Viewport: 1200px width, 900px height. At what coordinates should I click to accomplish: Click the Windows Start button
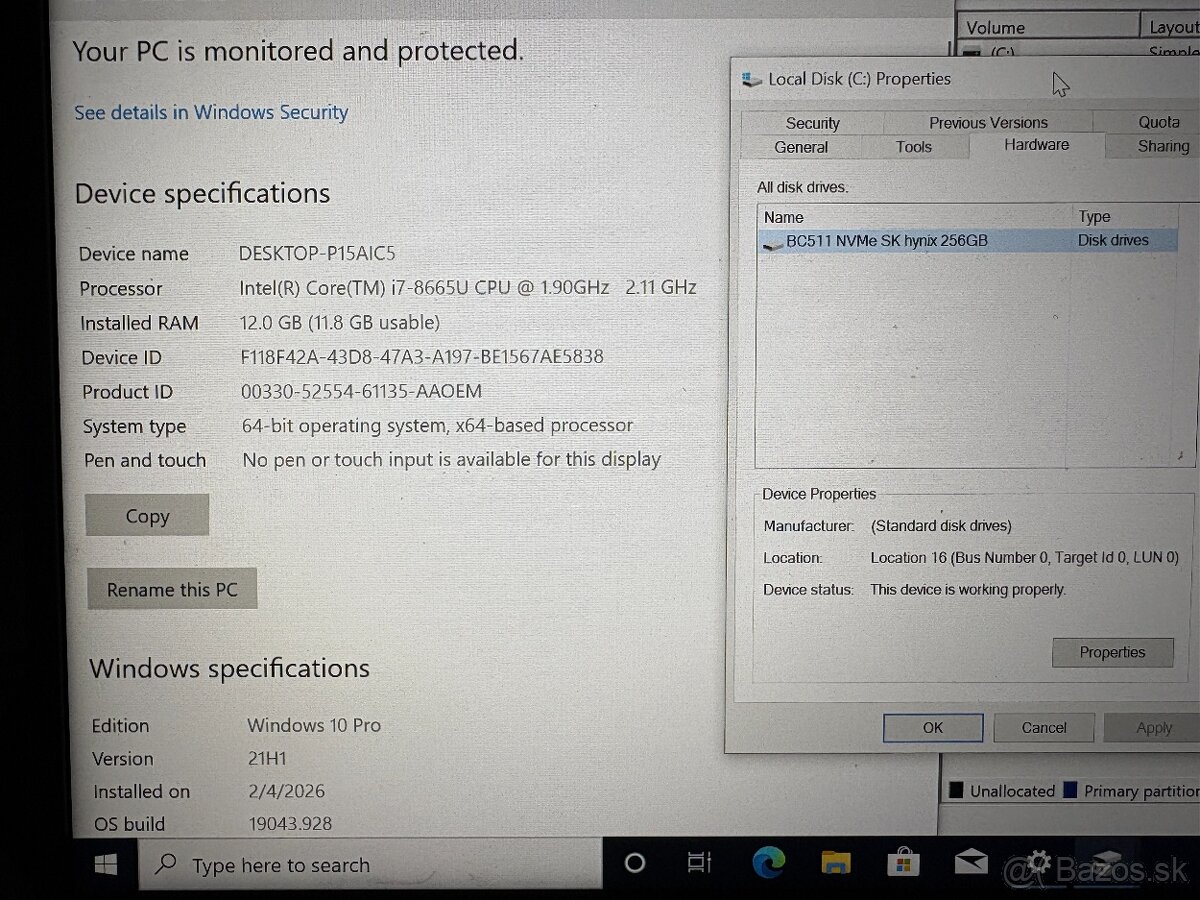coord(104,863)
